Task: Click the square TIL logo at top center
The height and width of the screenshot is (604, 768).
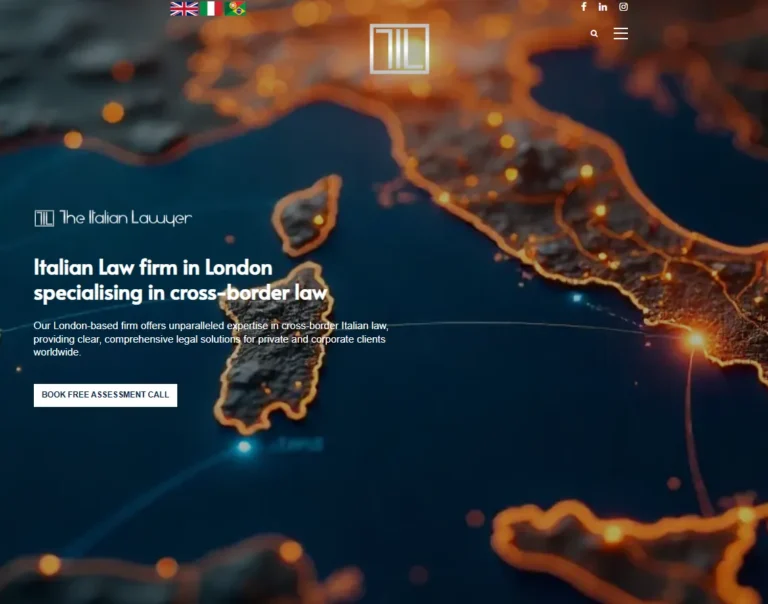Action: coord(399,49)
